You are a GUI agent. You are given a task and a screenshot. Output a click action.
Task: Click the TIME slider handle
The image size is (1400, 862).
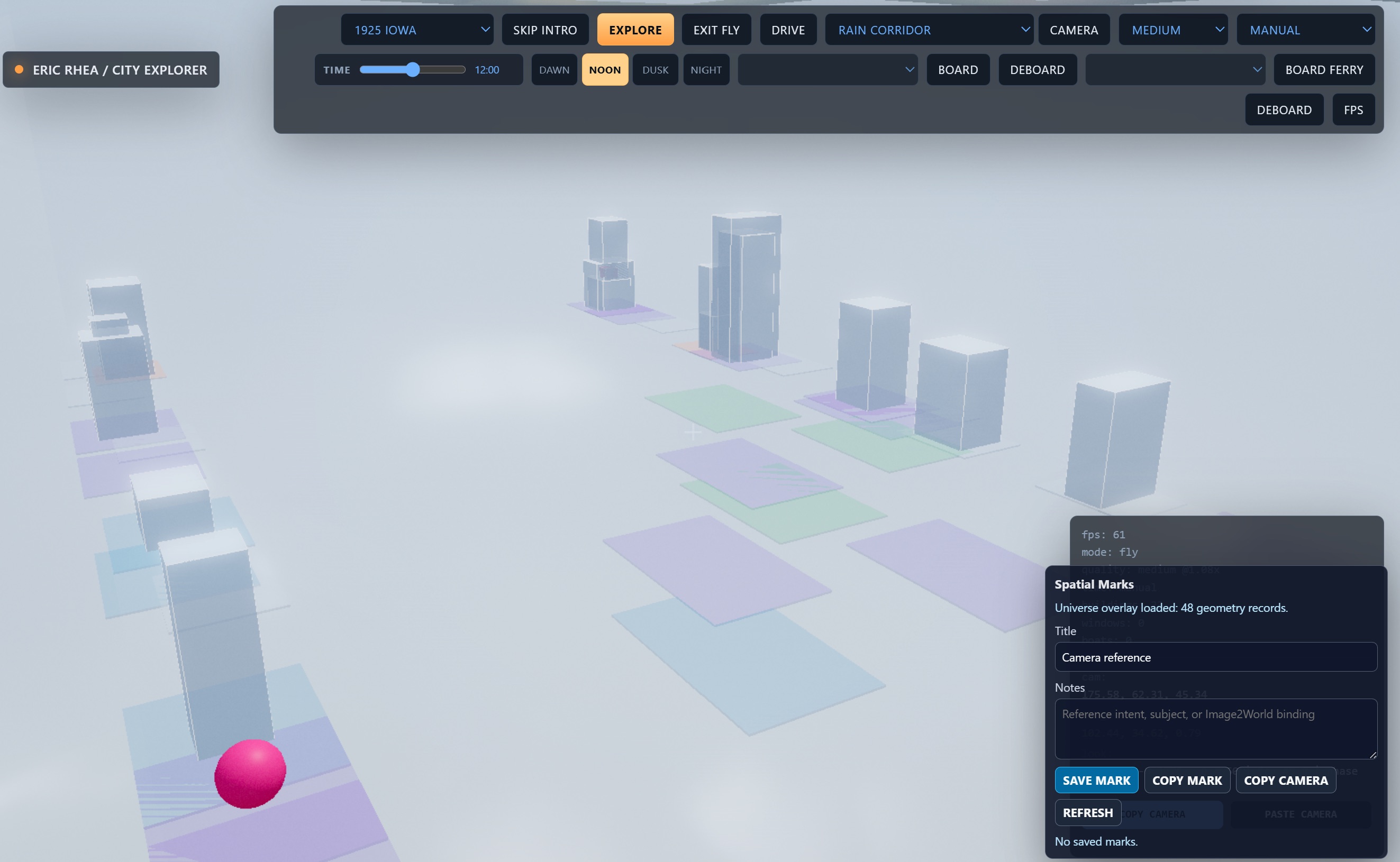[413, 70]
